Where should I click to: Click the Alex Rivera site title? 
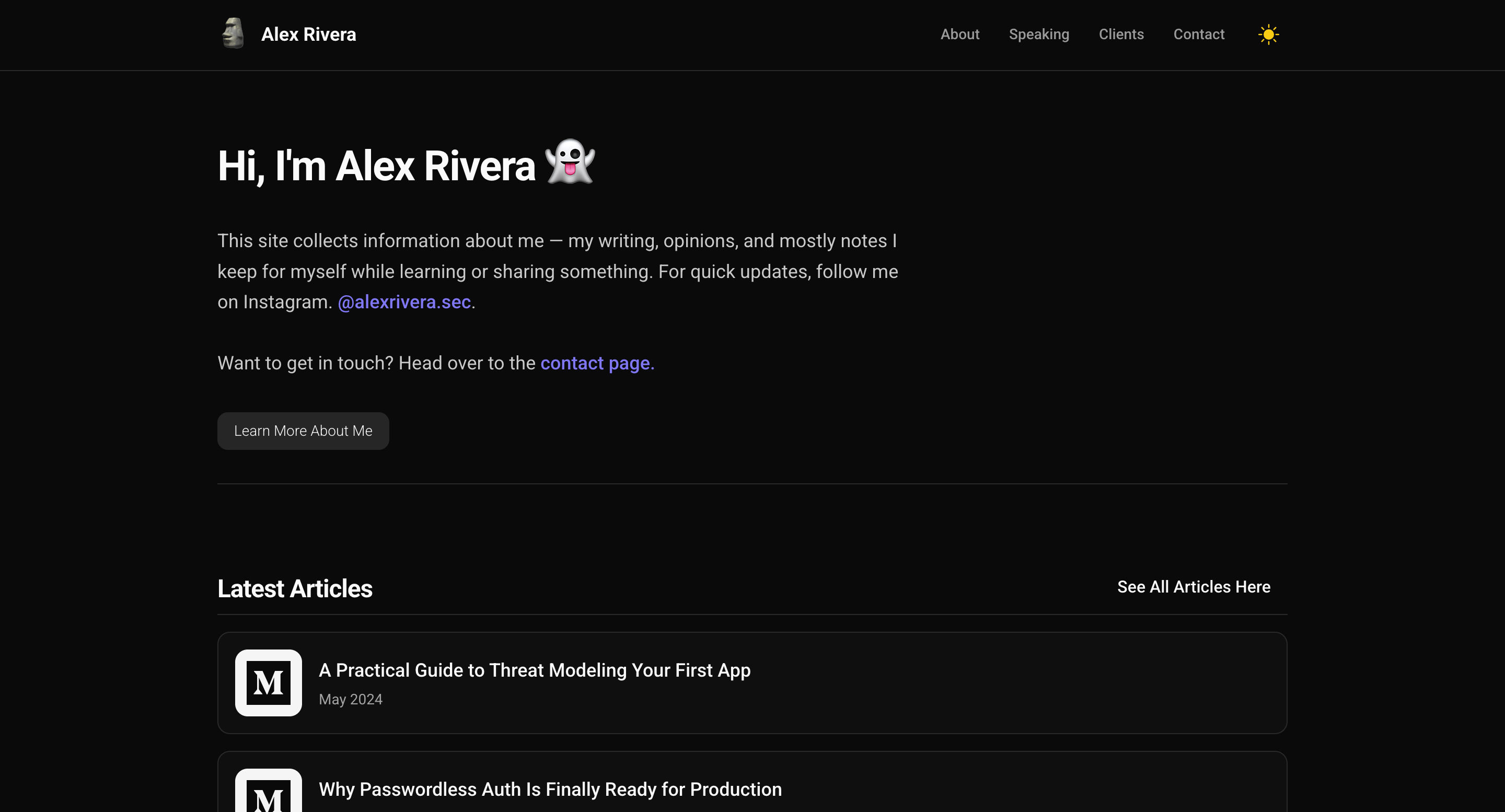[308, 34]
